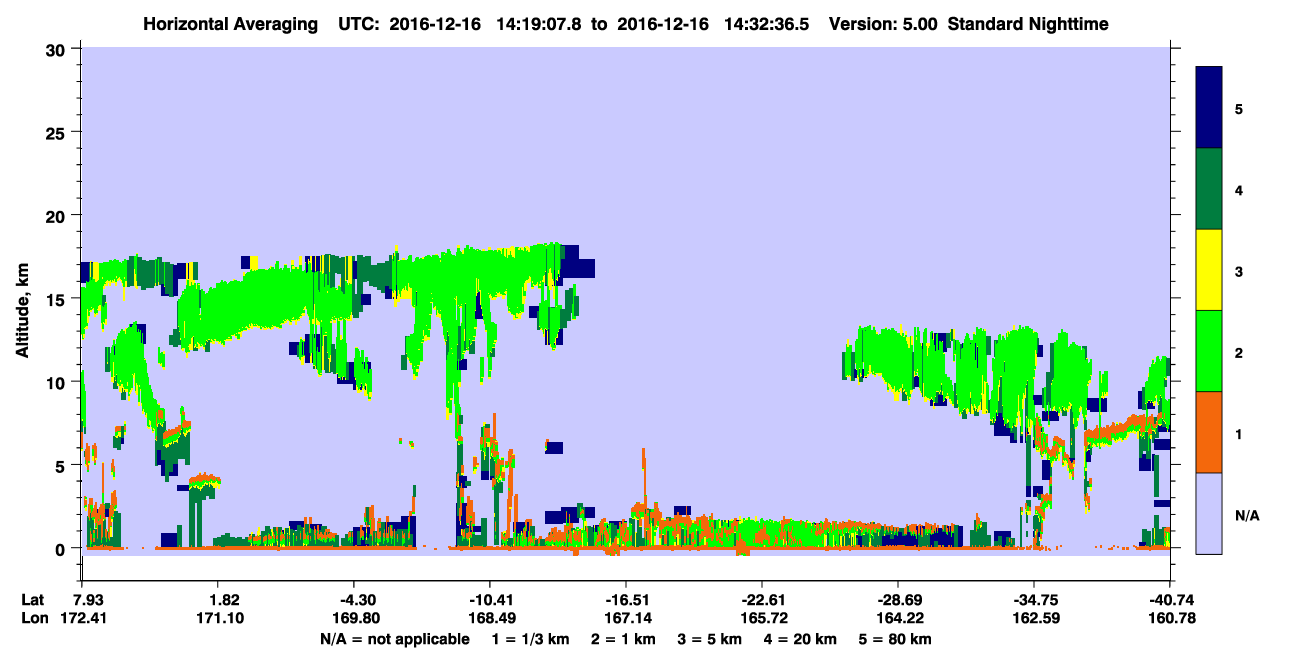Click the '1 = 1/3 km' legend entry

pyautogui.click(x=531, y=639)
